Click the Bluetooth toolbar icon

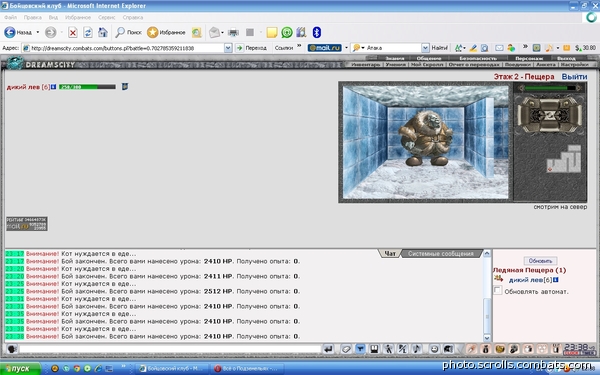pyautogui.click(x=316, y=33)
